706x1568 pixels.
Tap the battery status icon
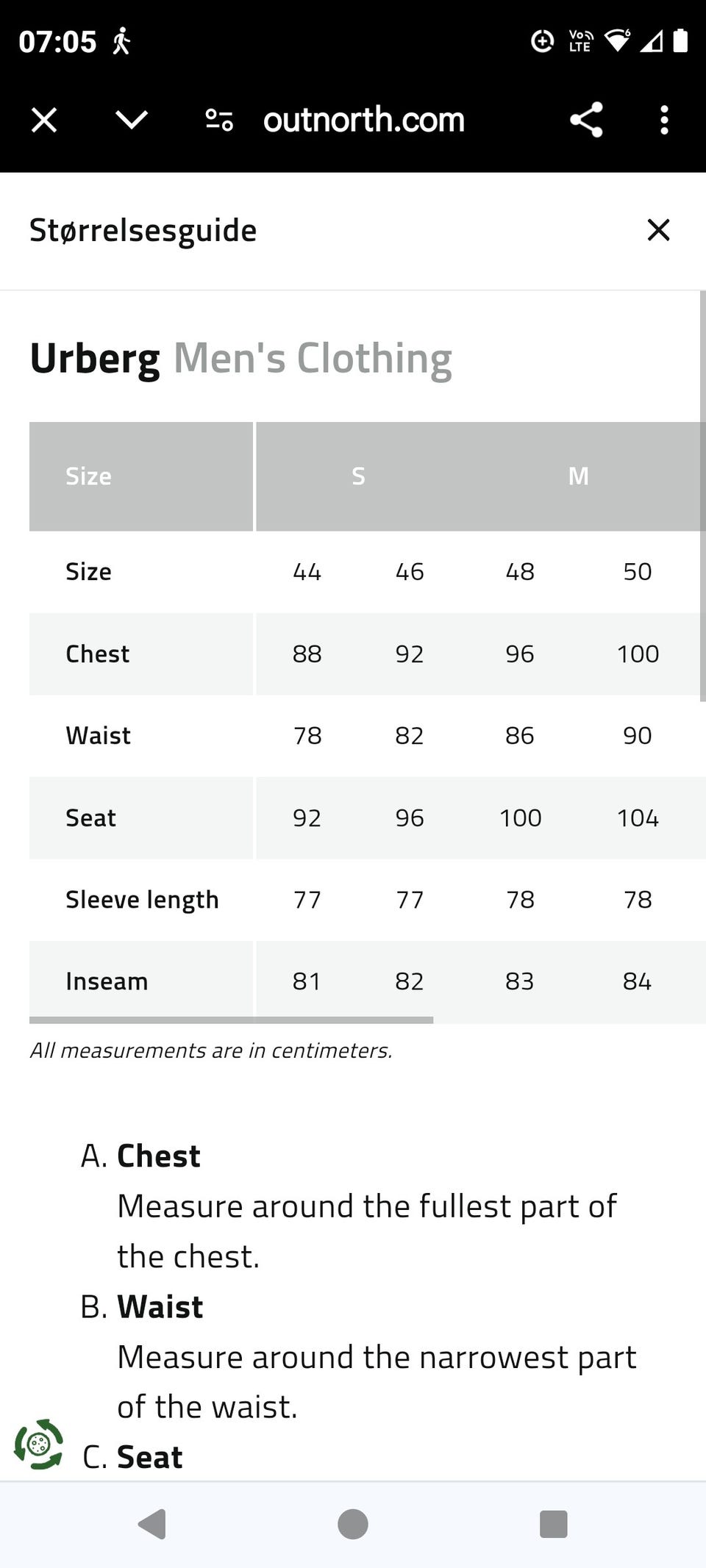click(x=680, y=41)
